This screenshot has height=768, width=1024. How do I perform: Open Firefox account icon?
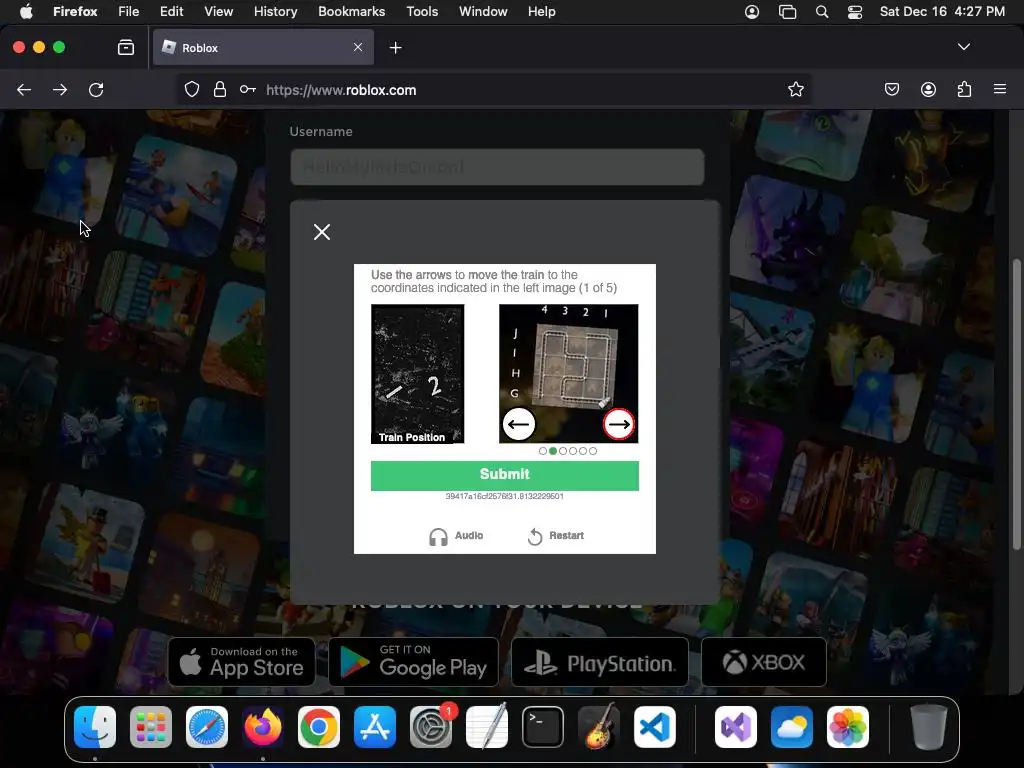928,89
